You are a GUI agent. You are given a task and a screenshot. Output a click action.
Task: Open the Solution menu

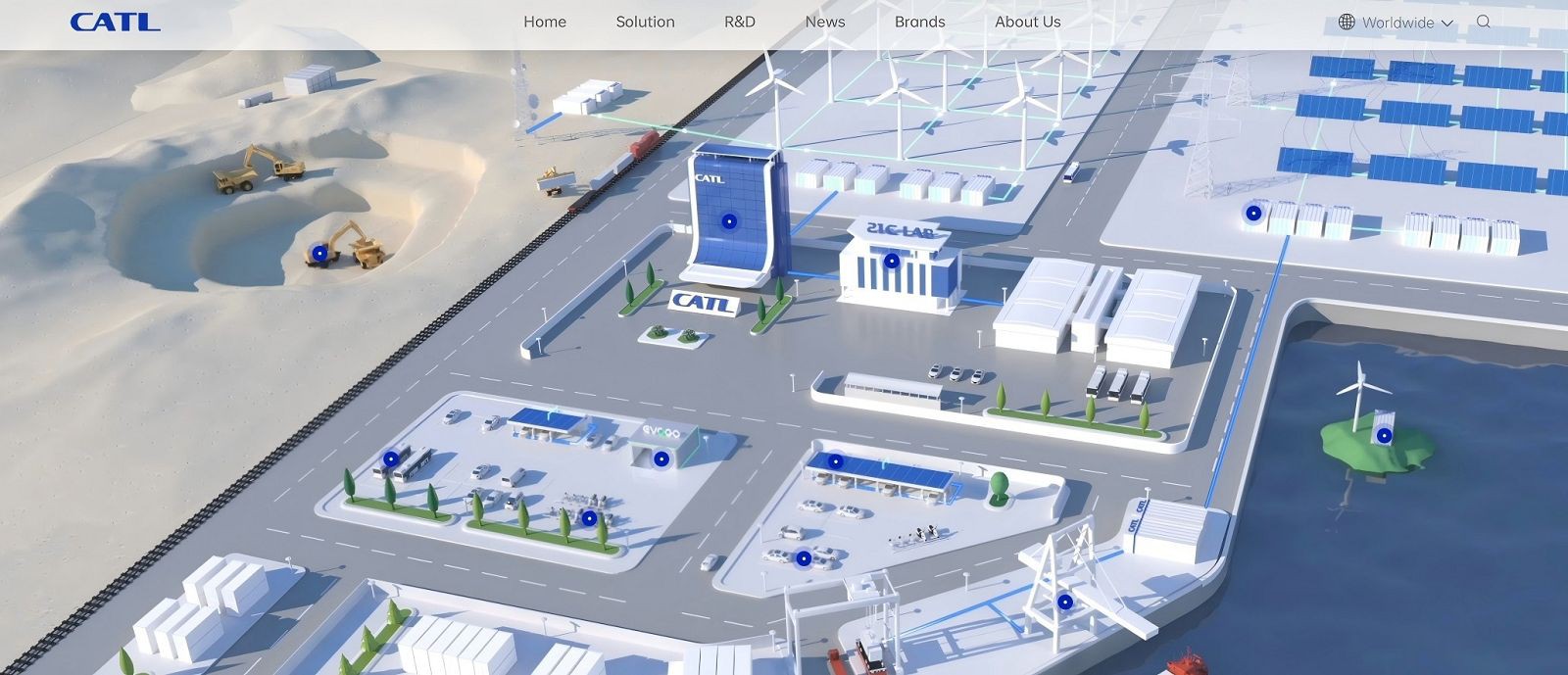click(x=645, y=22)
